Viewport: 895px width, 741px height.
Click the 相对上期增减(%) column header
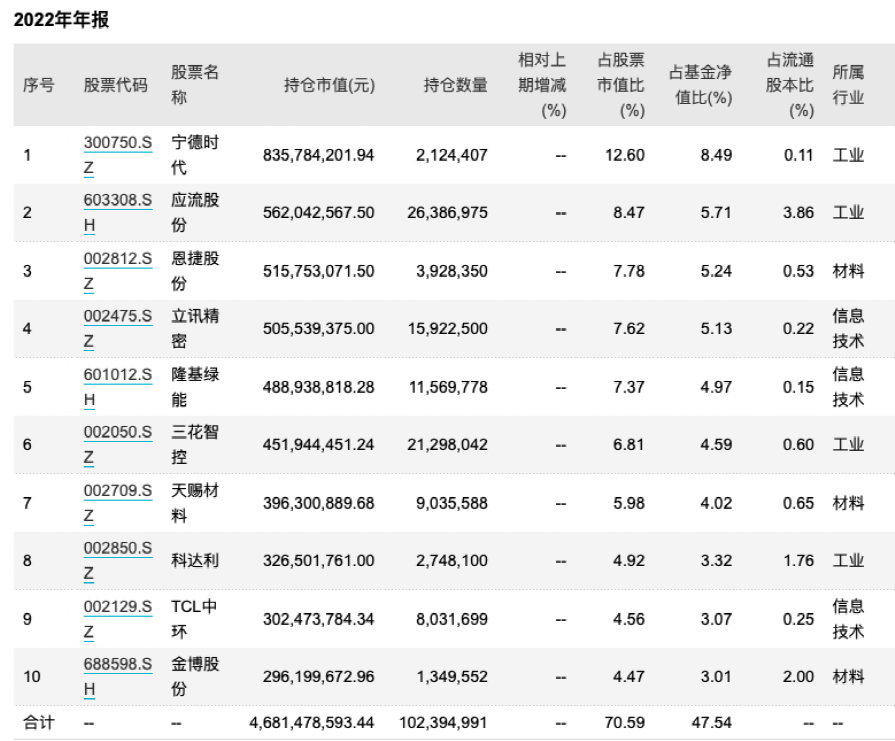pyautogui.click(x=542, y=85)
